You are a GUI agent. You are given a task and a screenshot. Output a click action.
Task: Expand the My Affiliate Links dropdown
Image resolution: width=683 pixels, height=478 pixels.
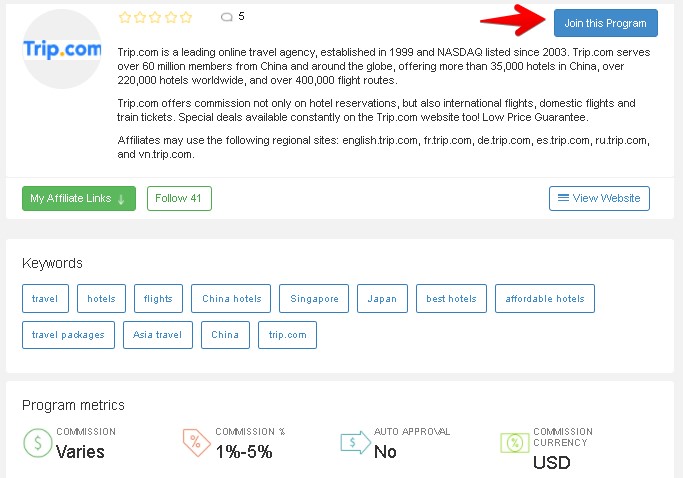(79, 198)
